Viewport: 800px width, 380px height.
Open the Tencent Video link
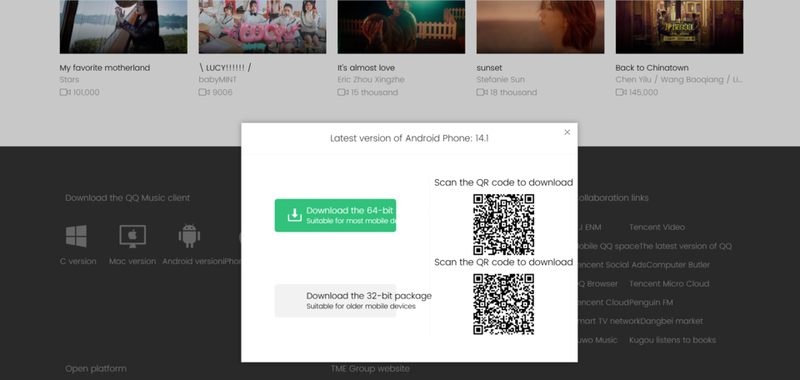pos(657,227)
